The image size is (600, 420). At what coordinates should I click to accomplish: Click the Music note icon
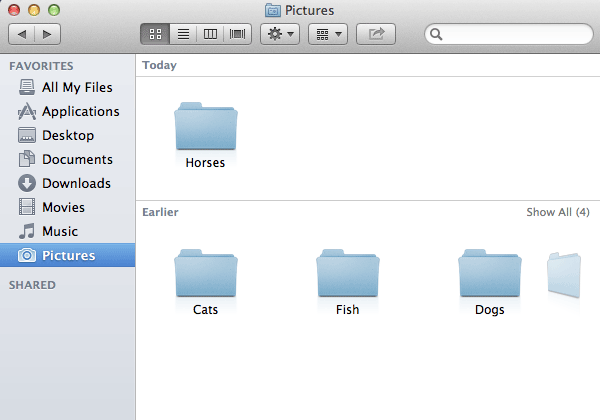[27, 231]
